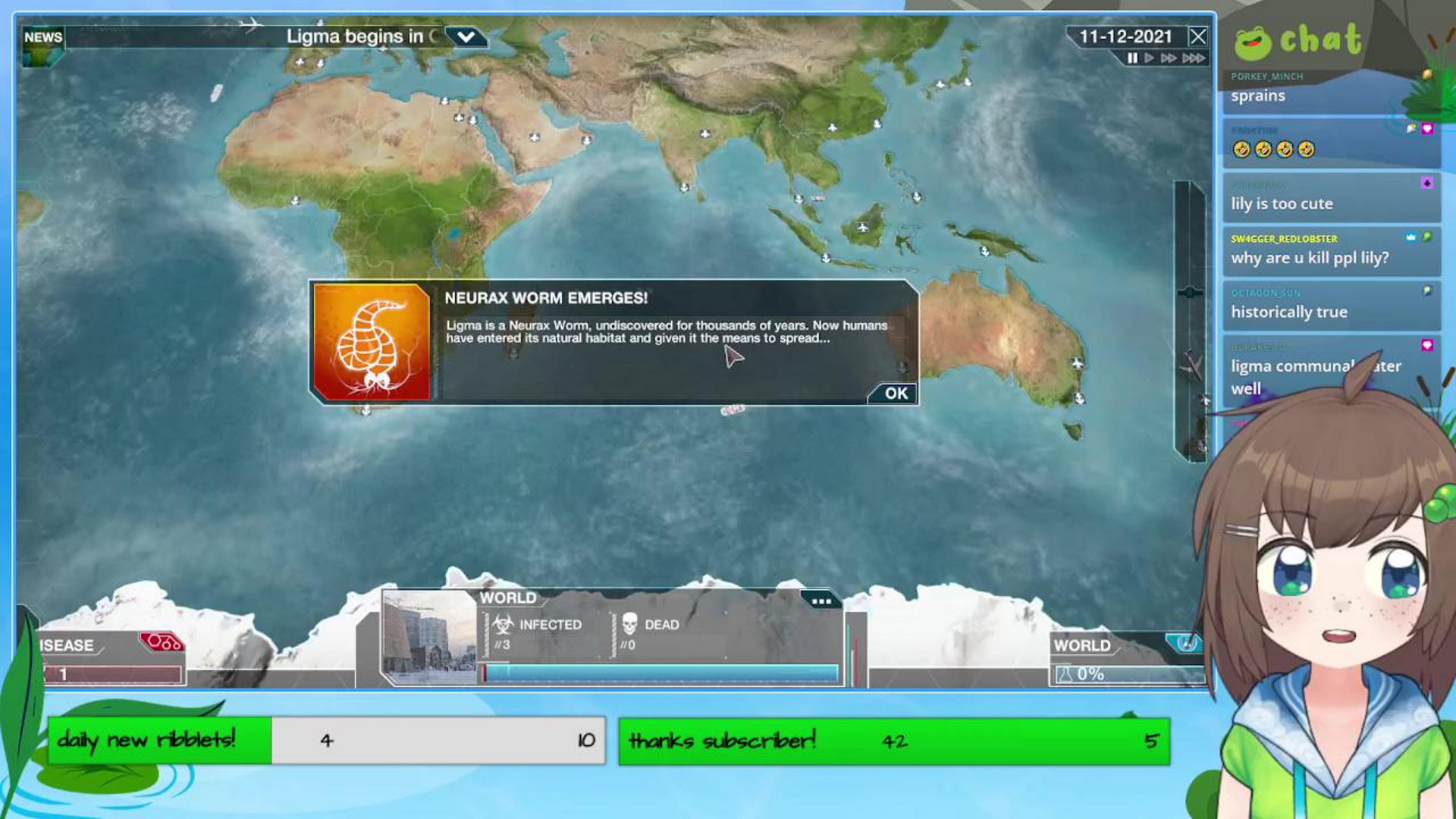The image size is (1456, 819).
Task: Click the airplane icon over Sumatra
Action: click(x=862, y=227)
